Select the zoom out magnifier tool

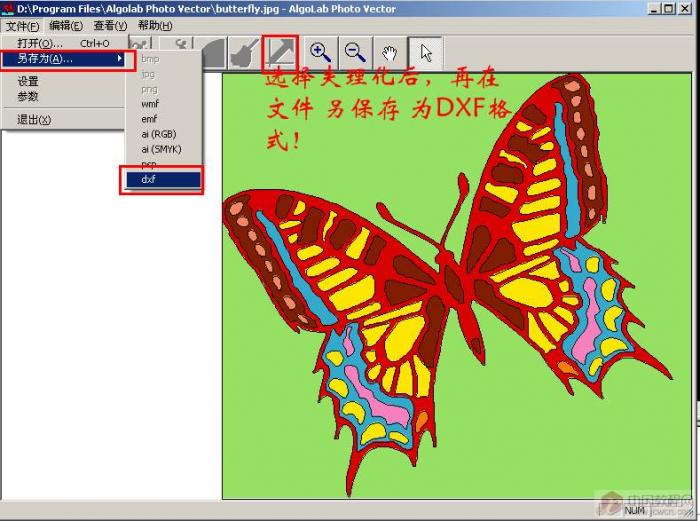tap(355, 53)
